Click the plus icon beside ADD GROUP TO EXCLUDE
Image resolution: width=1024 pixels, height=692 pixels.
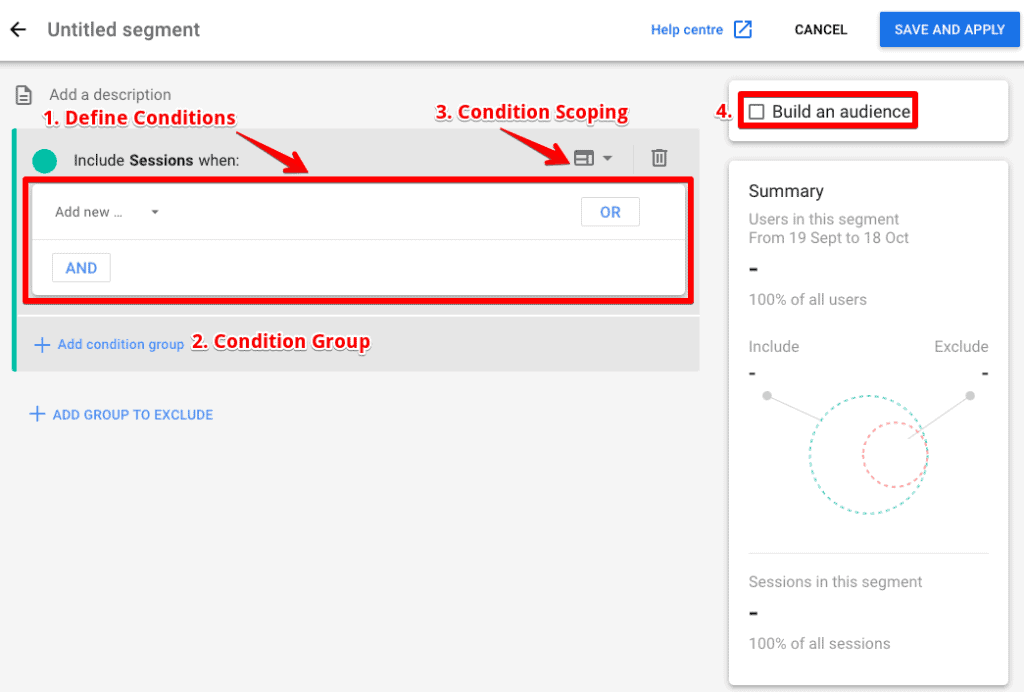[x=37, y=414]
